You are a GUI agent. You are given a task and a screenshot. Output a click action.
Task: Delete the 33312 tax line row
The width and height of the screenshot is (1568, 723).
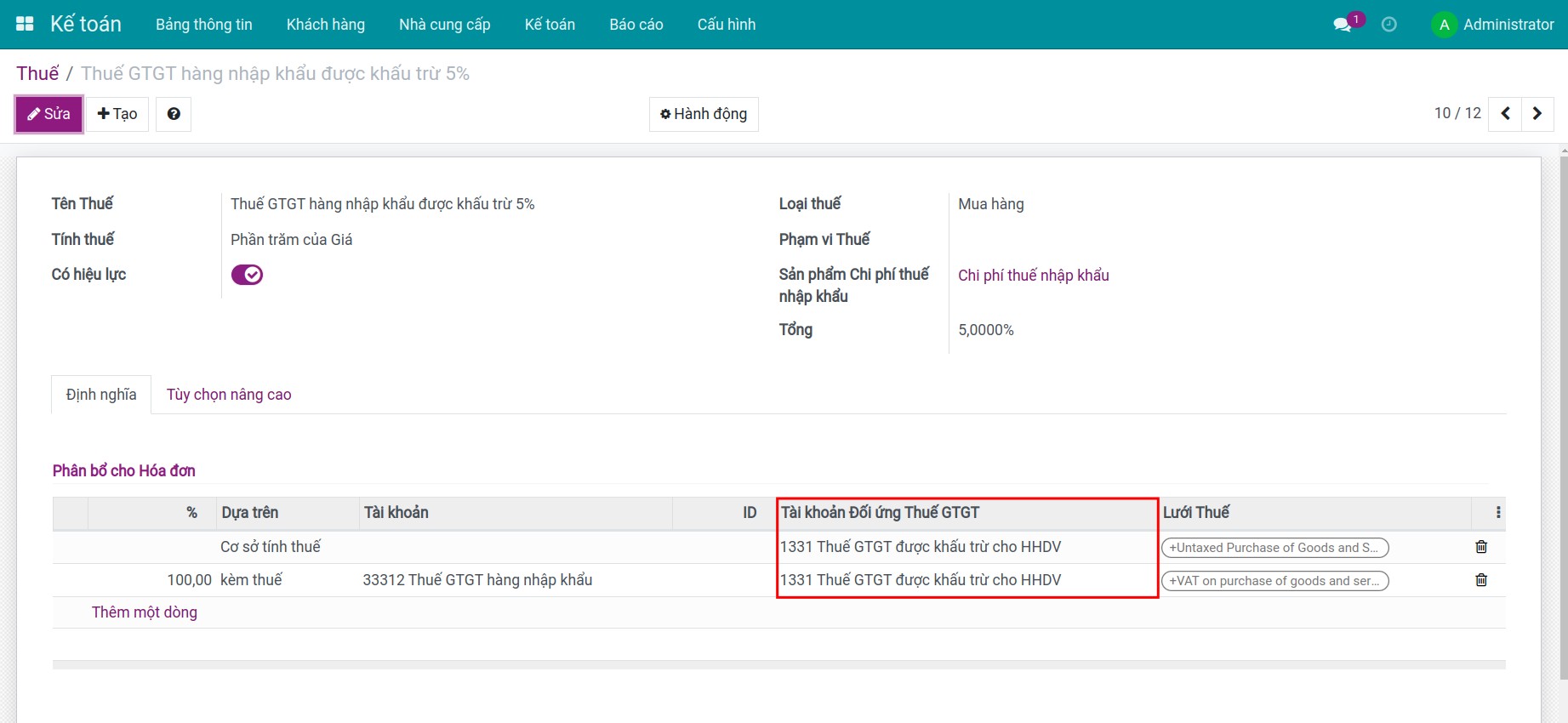(1480, 580)
